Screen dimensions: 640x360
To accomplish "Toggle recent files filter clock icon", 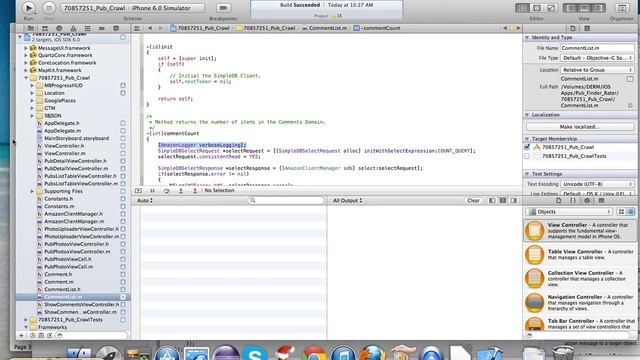I will click(x=32, y=336).
